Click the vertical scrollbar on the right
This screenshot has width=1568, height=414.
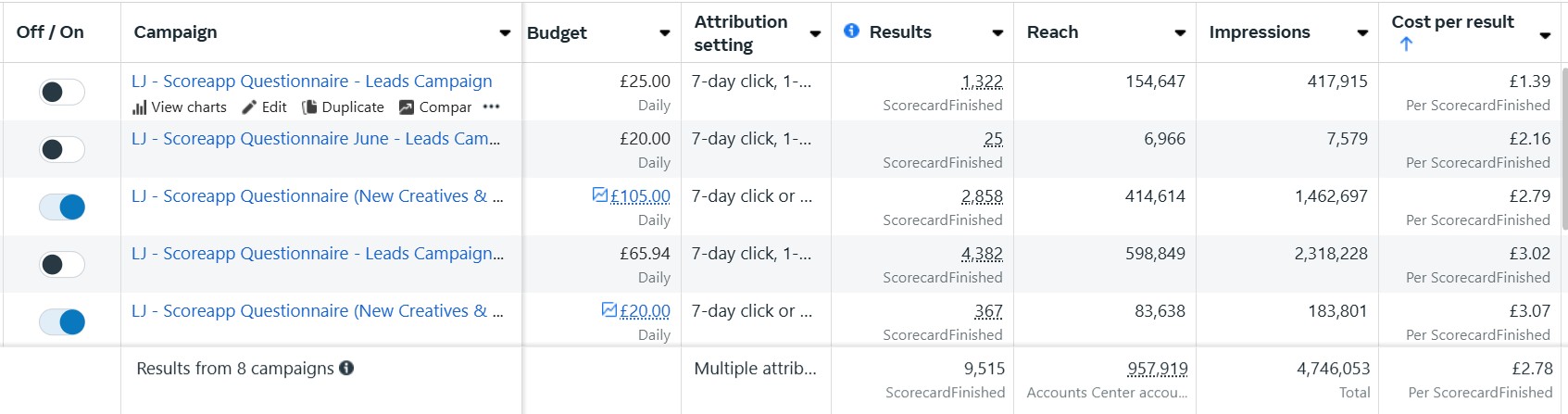pos(1564,148)
